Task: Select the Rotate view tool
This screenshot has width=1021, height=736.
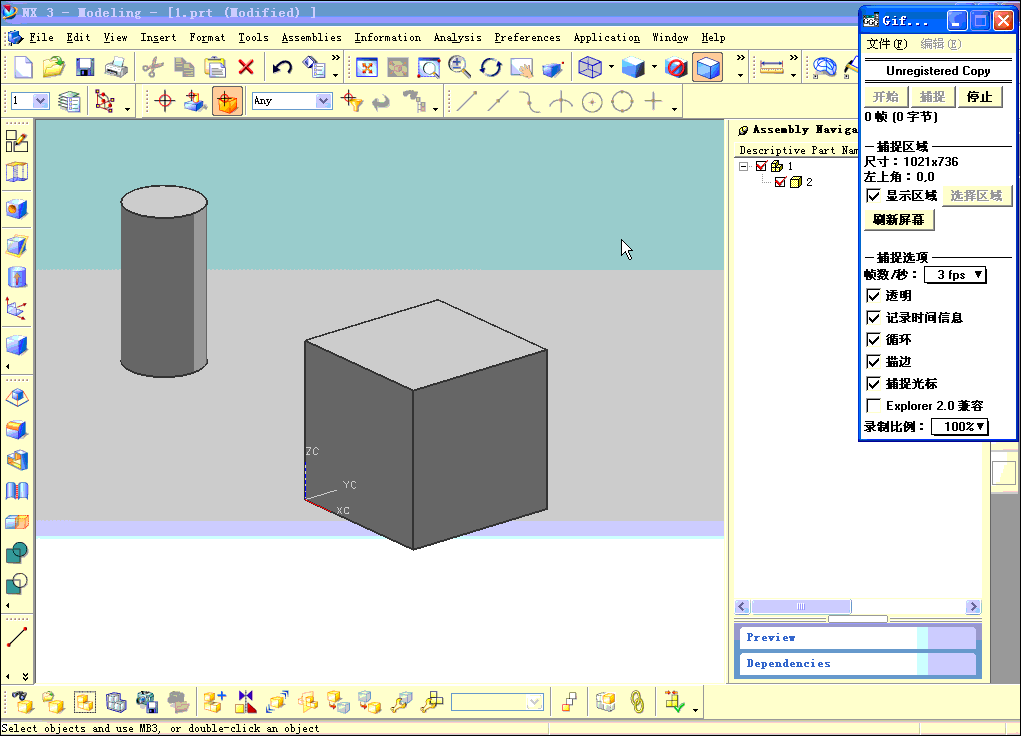Action: pyautogui.click(x=490, y=67)
